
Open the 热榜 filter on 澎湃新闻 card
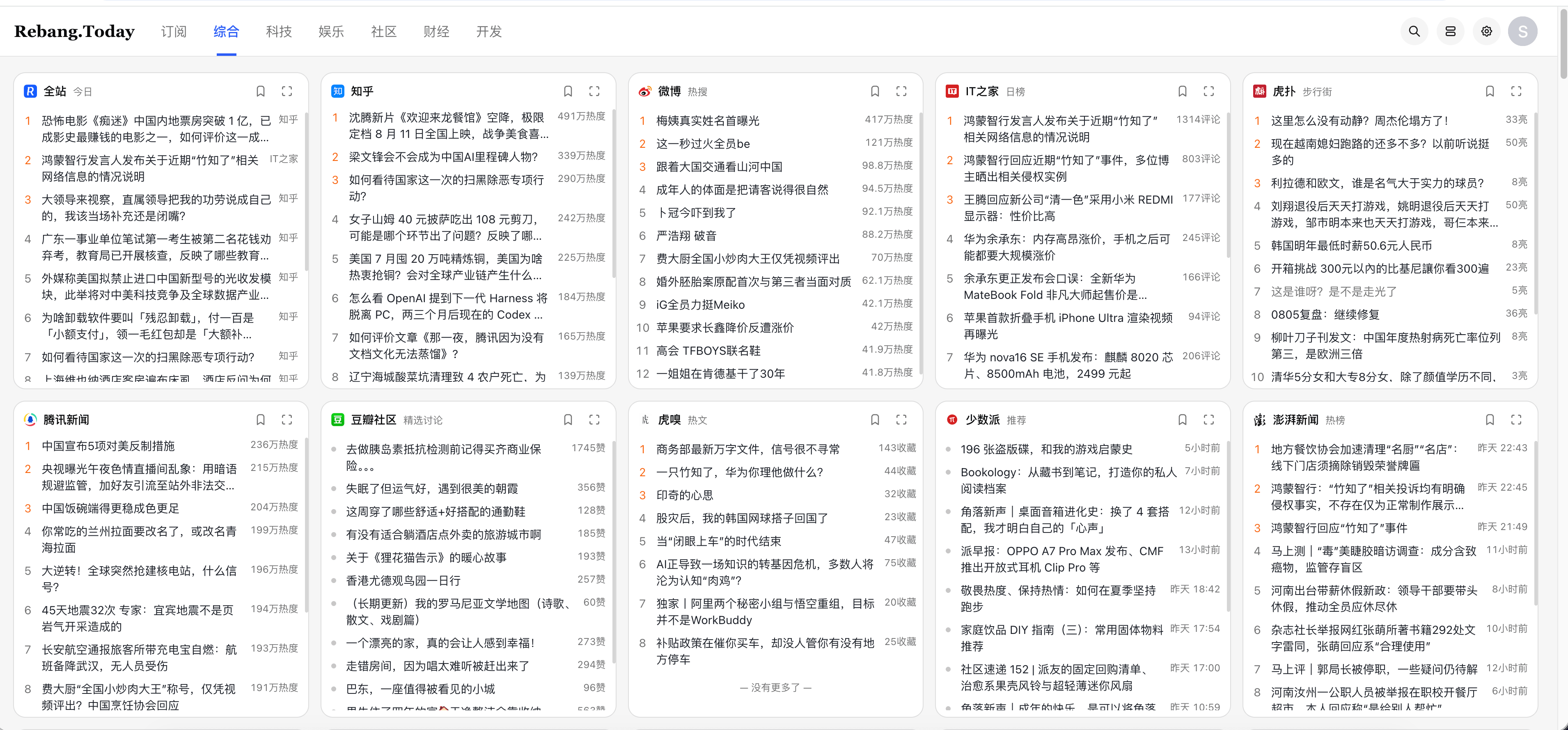(1336, 420)
